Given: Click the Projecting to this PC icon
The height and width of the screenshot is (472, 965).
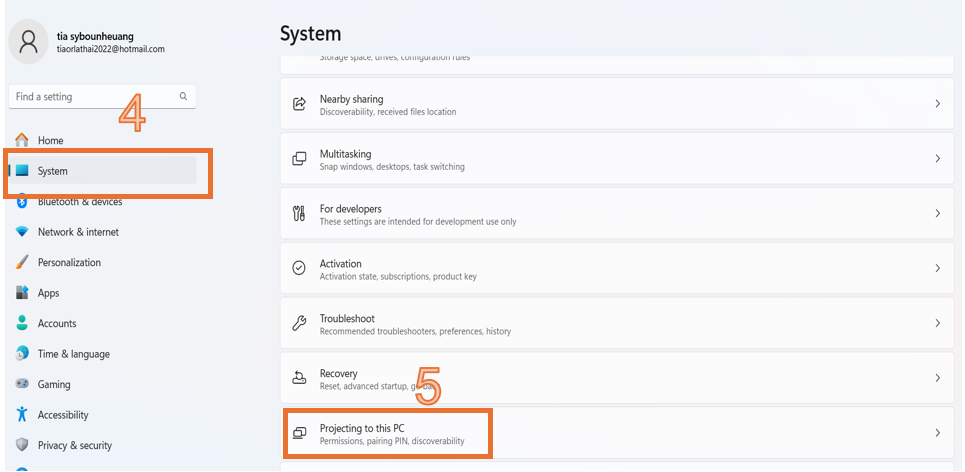Looking at the screenshot, I should point(299,433).
